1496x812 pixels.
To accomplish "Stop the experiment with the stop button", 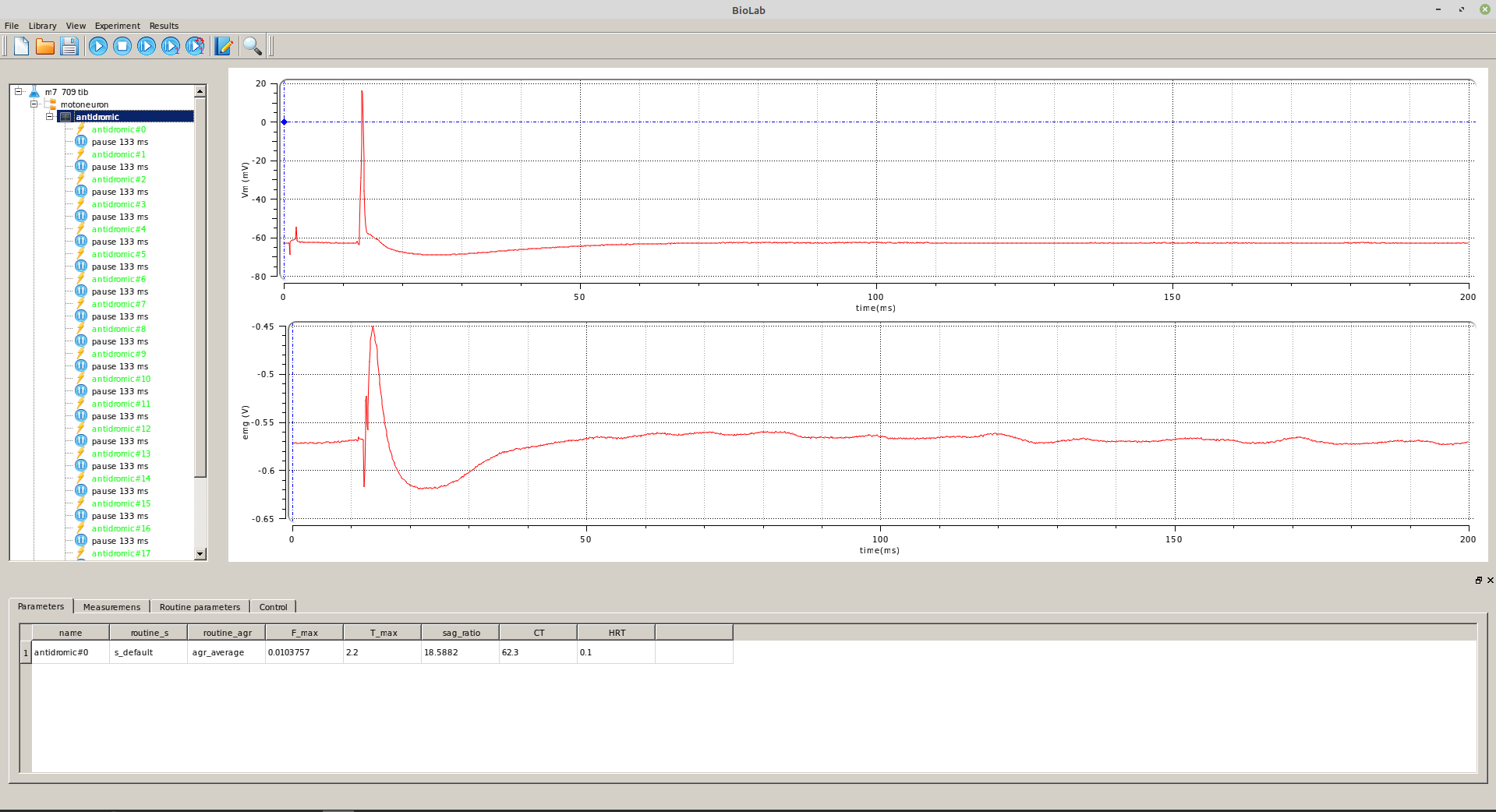I will point(122,46).
